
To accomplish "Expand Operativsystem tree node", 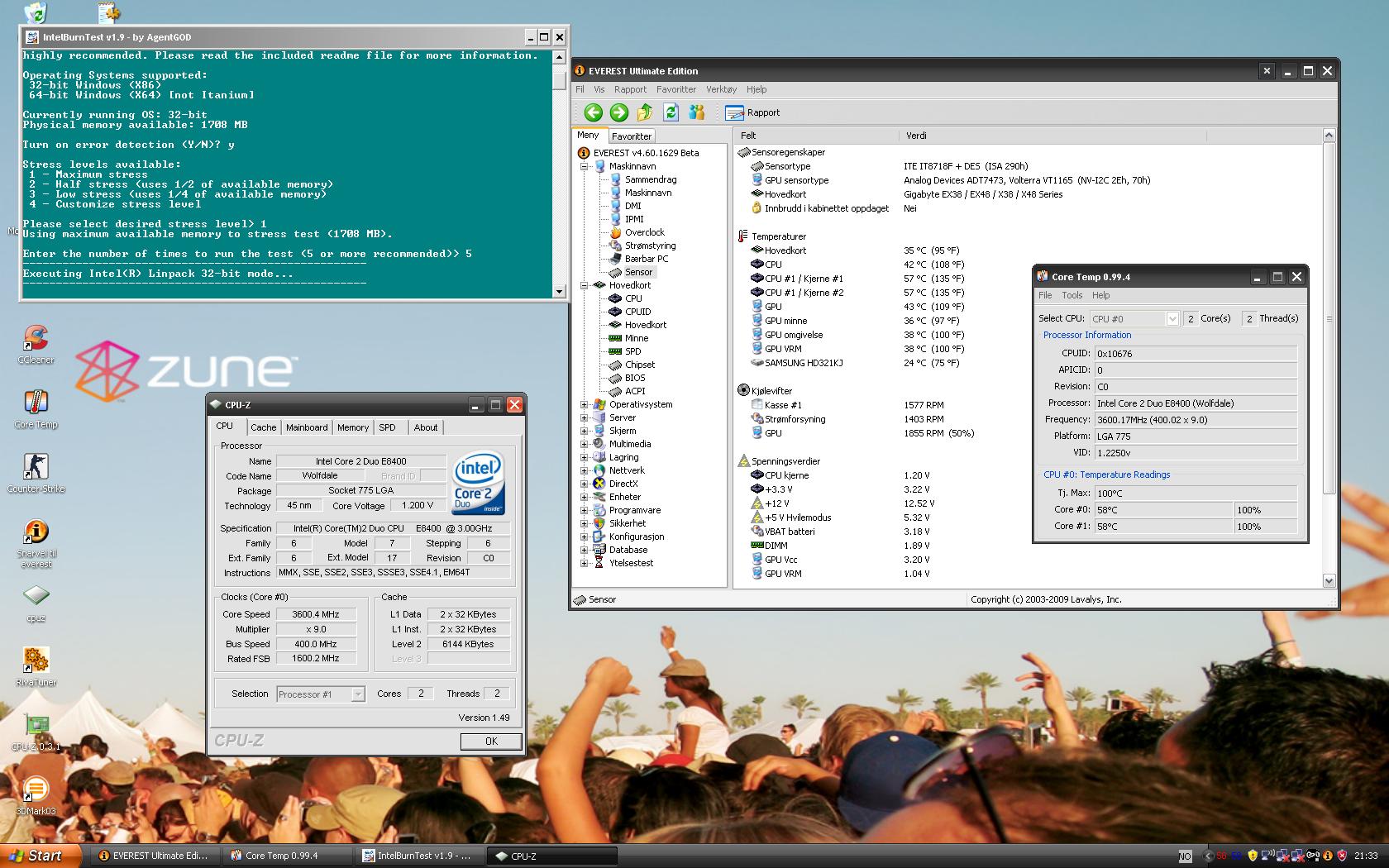I will (585, 404).
